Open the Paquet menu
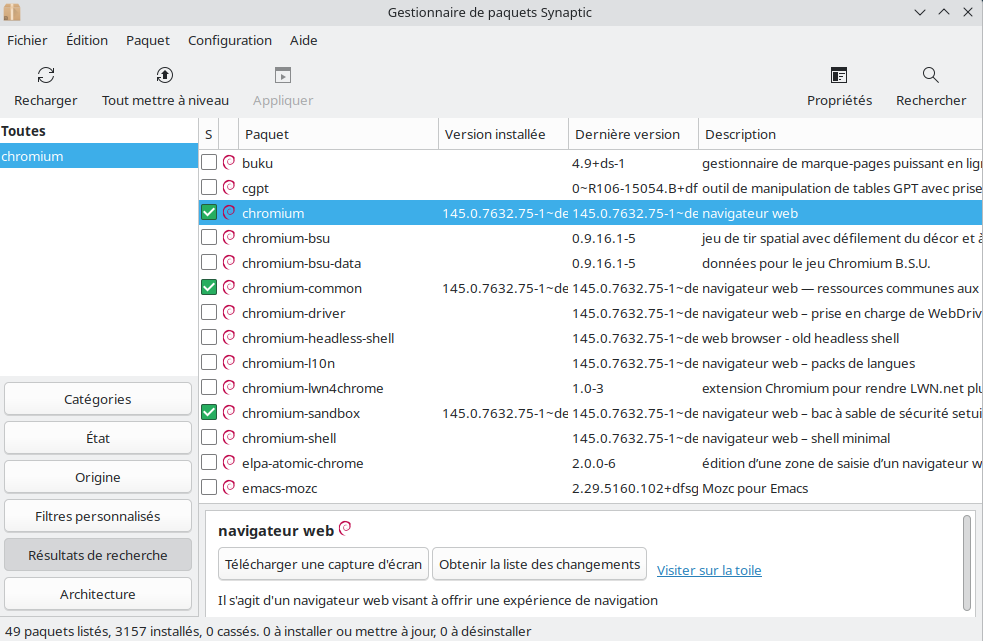 click(x=148, y=41)
